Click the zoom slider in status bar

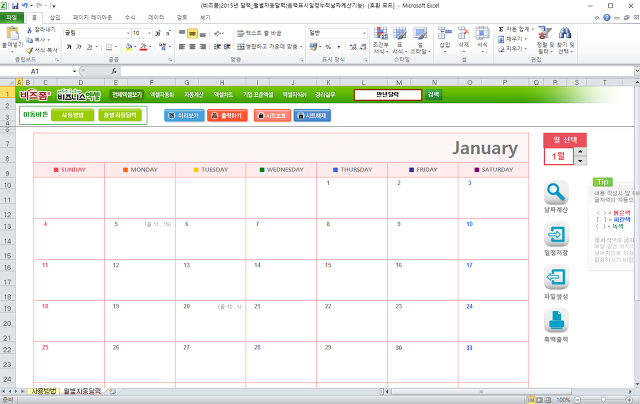(x=603, y=400)
